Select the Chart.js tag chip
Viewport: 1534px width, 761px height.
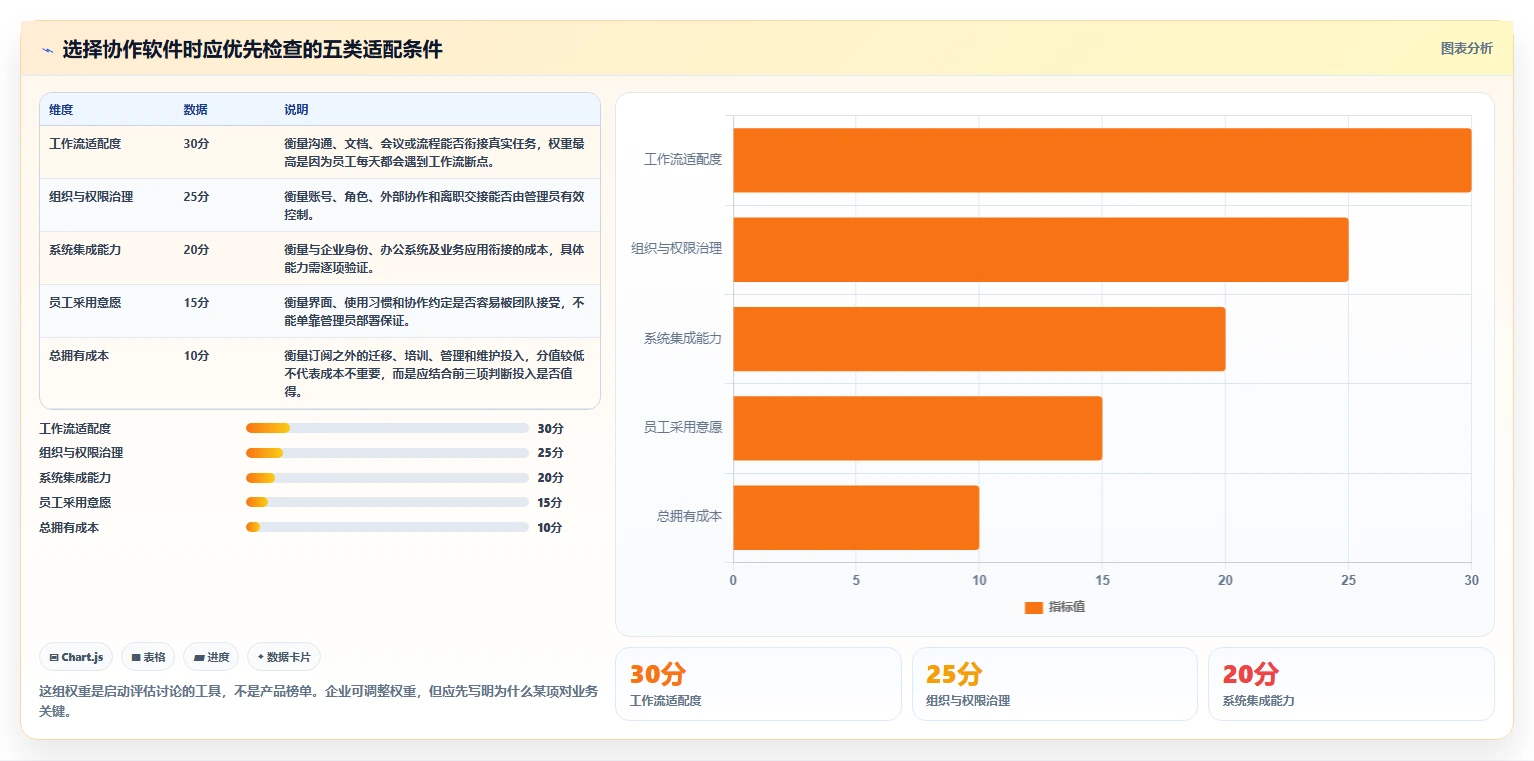point(77,657)
